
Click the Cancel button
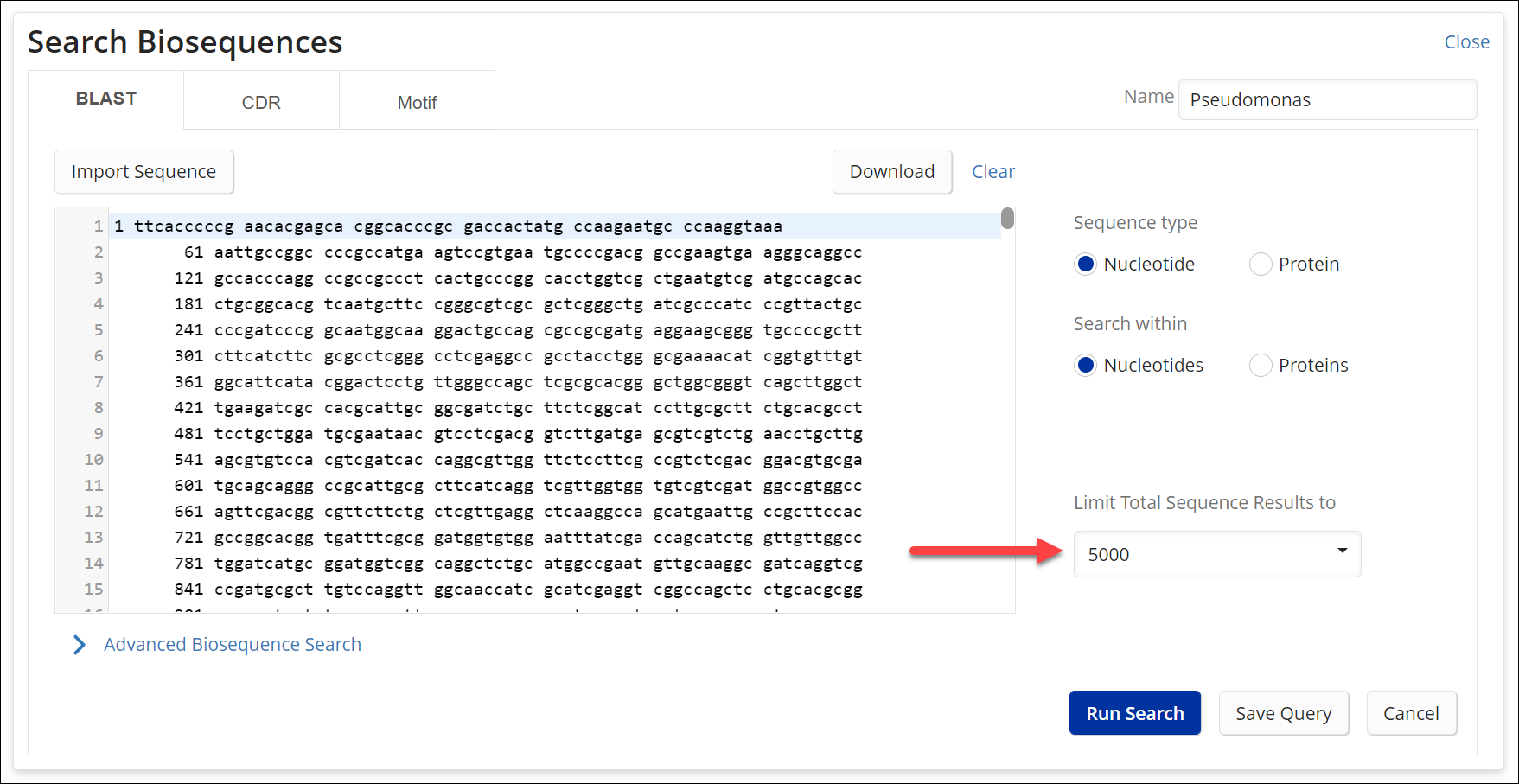pos(1412,713)
